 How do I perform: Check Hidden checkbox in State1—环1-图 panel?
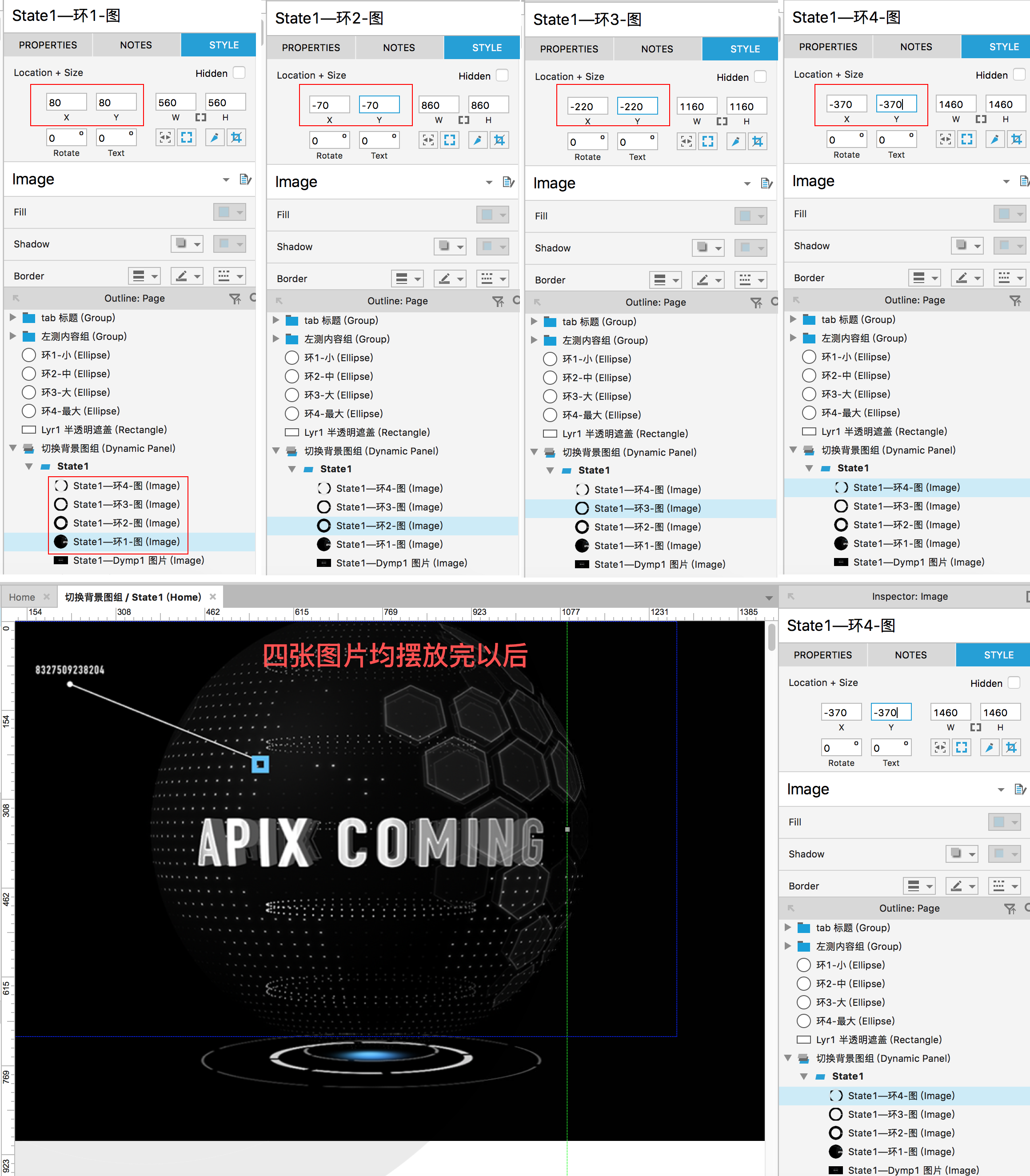tap(239, 73)
